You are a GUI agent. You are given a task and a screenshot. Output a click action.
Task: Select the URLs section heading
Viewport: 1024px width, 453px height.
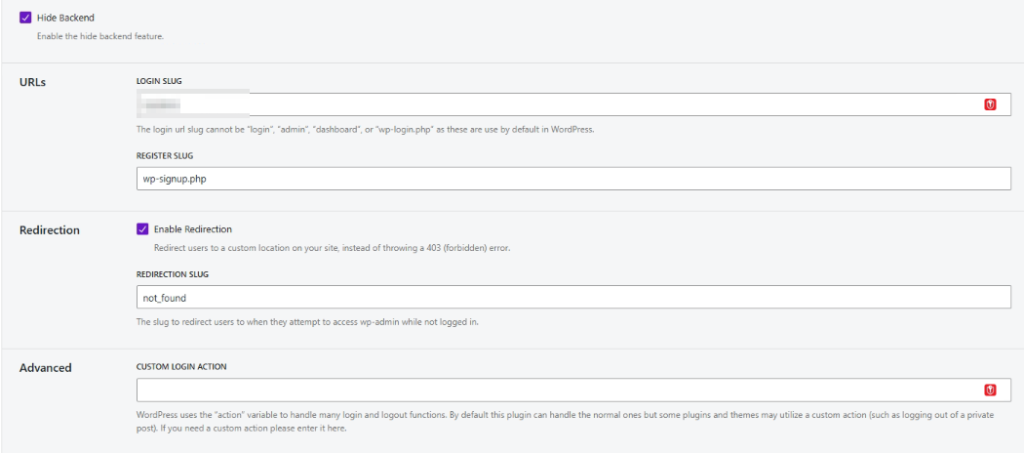pos(33,83)
